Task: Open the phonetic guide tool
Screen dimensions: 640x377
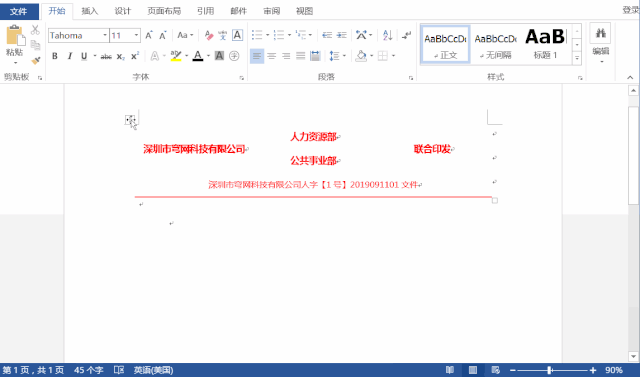Action: pos(222,35)
